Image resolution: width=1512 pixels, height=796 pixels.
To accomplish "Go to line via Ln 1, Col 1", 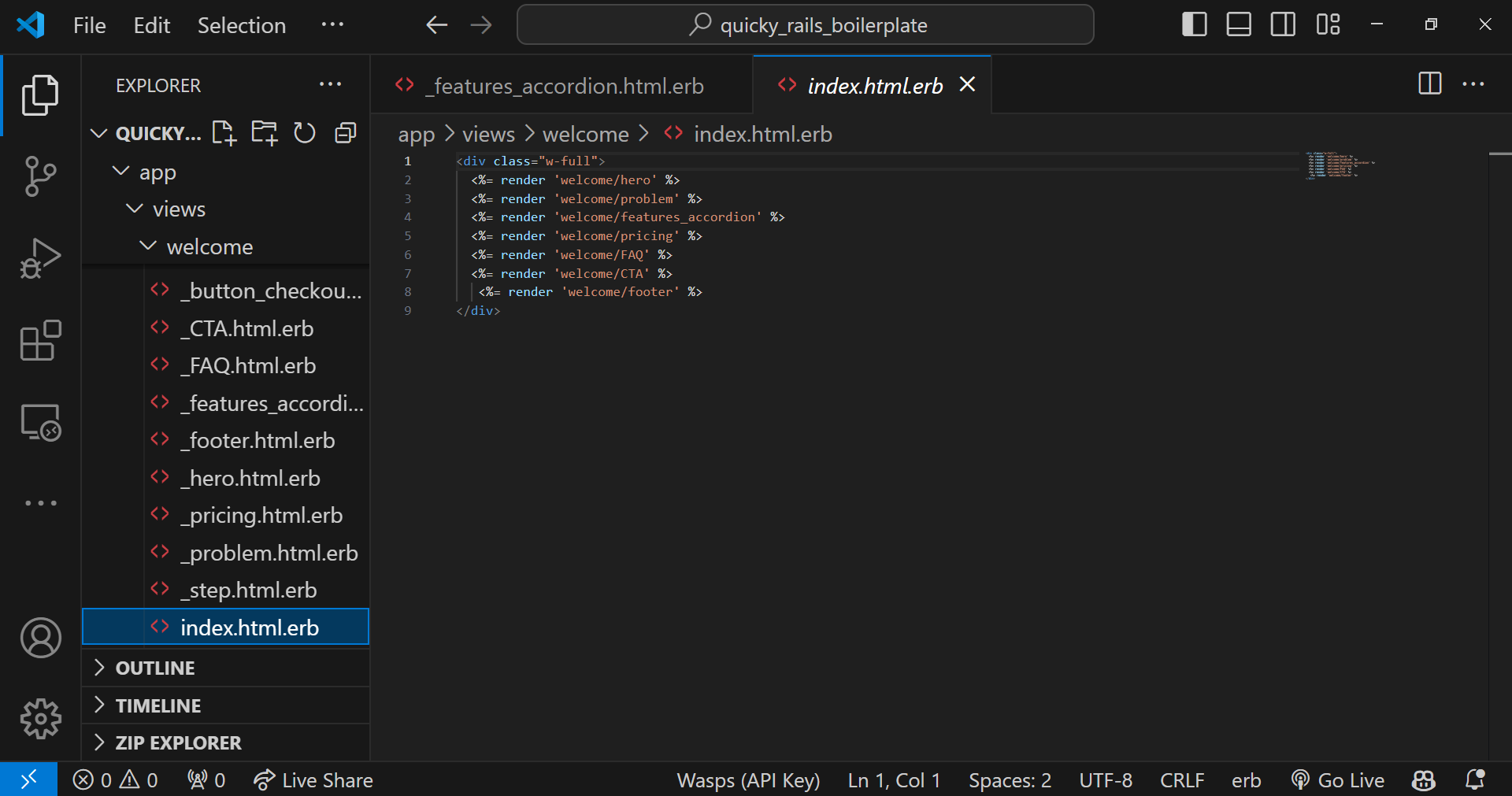I will pos(894,779).
